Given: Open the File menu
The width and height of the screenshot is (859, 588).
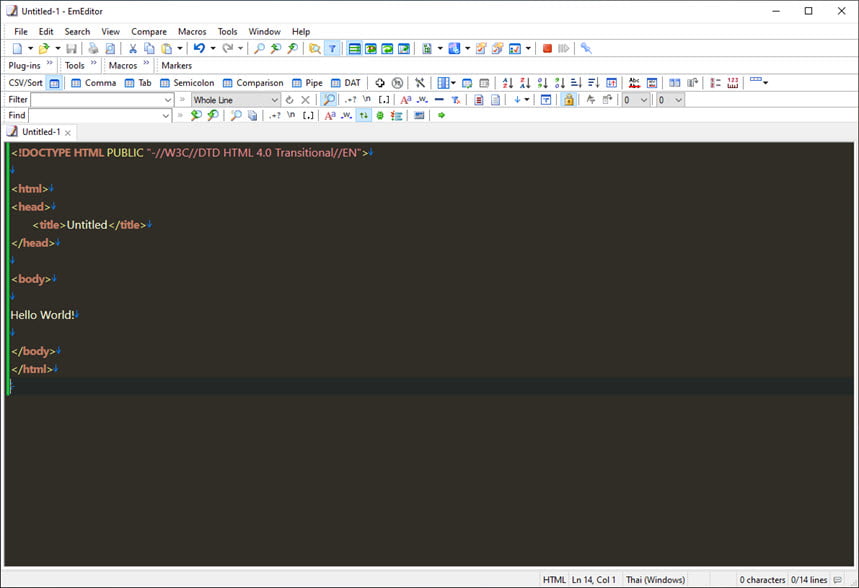Looking at the screenshot, I should pos(21,31).
